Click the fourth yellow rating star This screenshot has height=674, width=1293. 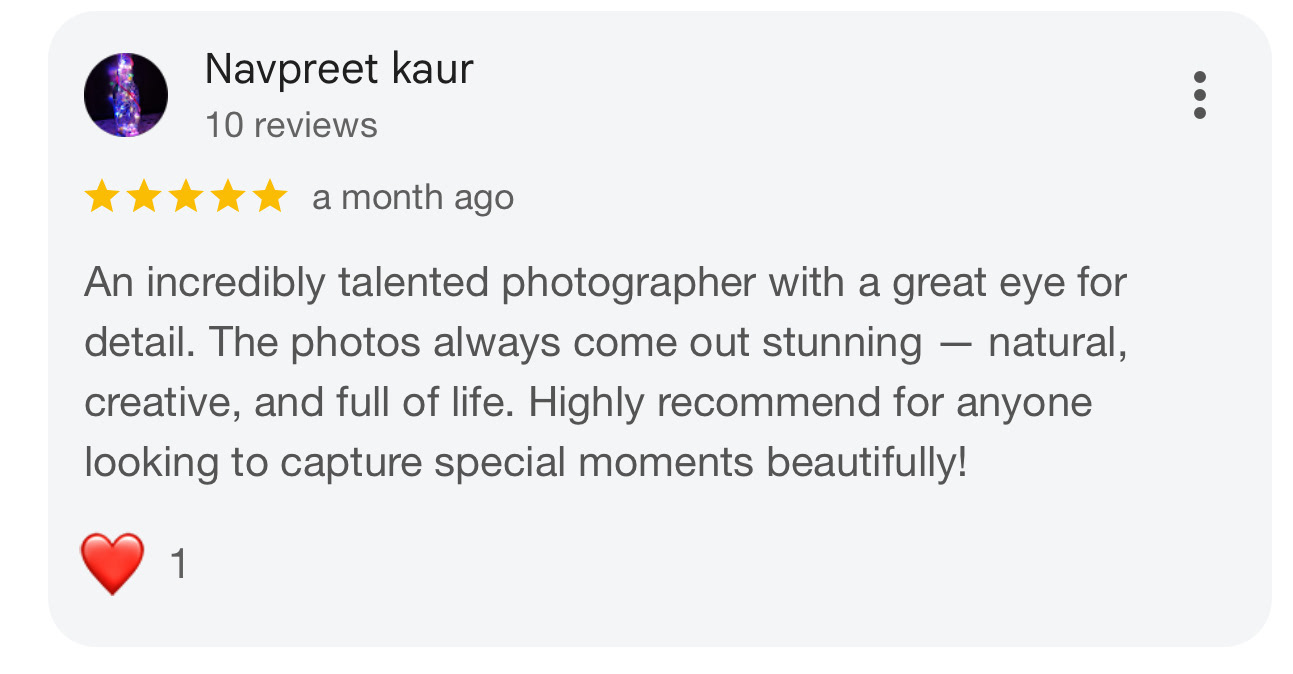(x=227, y=197)
